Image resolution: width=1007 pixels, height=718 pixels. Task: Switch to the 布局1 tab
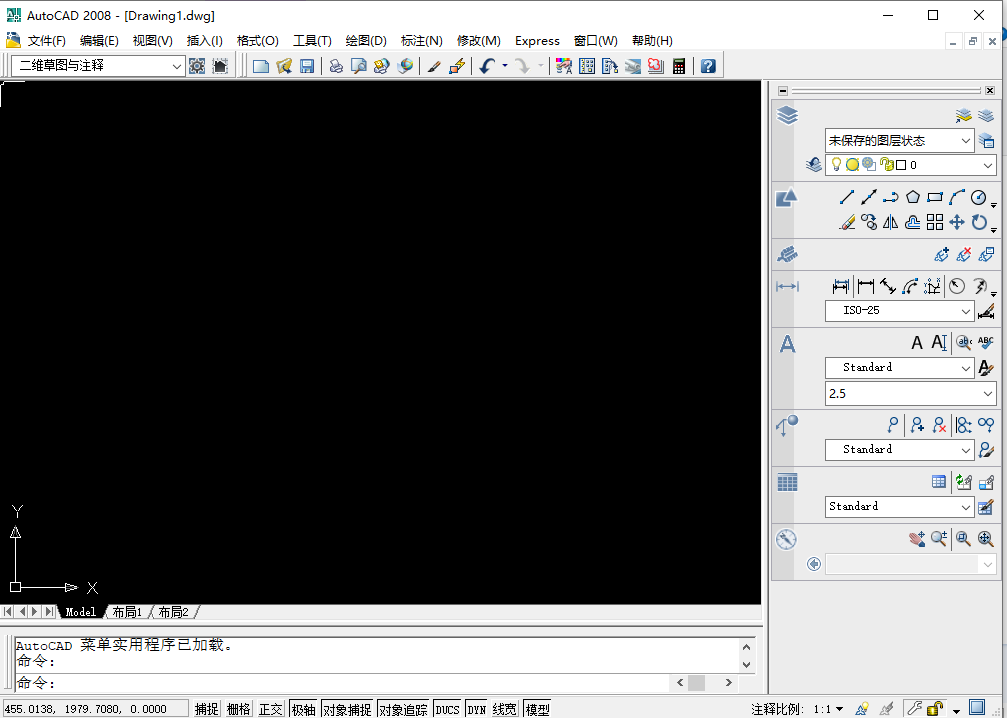coord(126,611)
